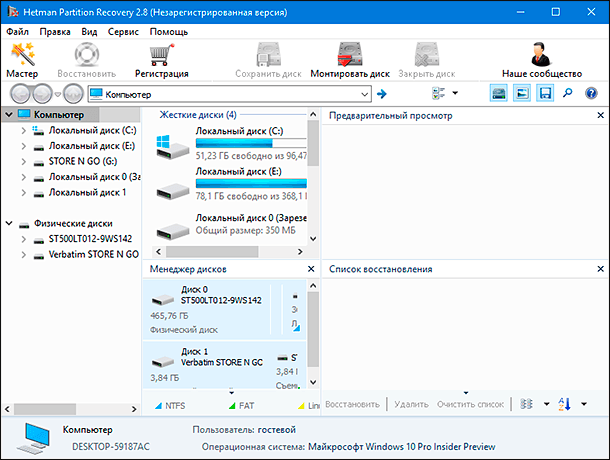Click drive icon of Локальный диск (E:) tile

click(172, 192)
